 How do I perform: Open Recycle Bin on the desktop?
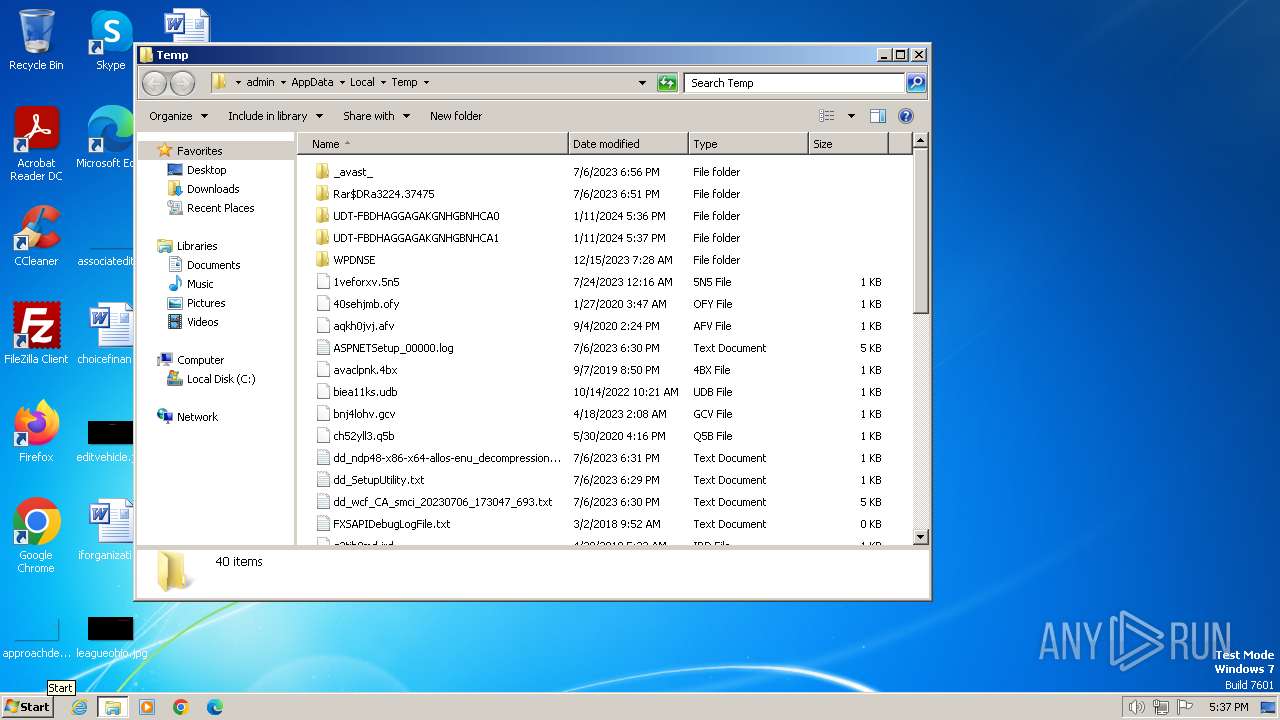tap(36, 40)
